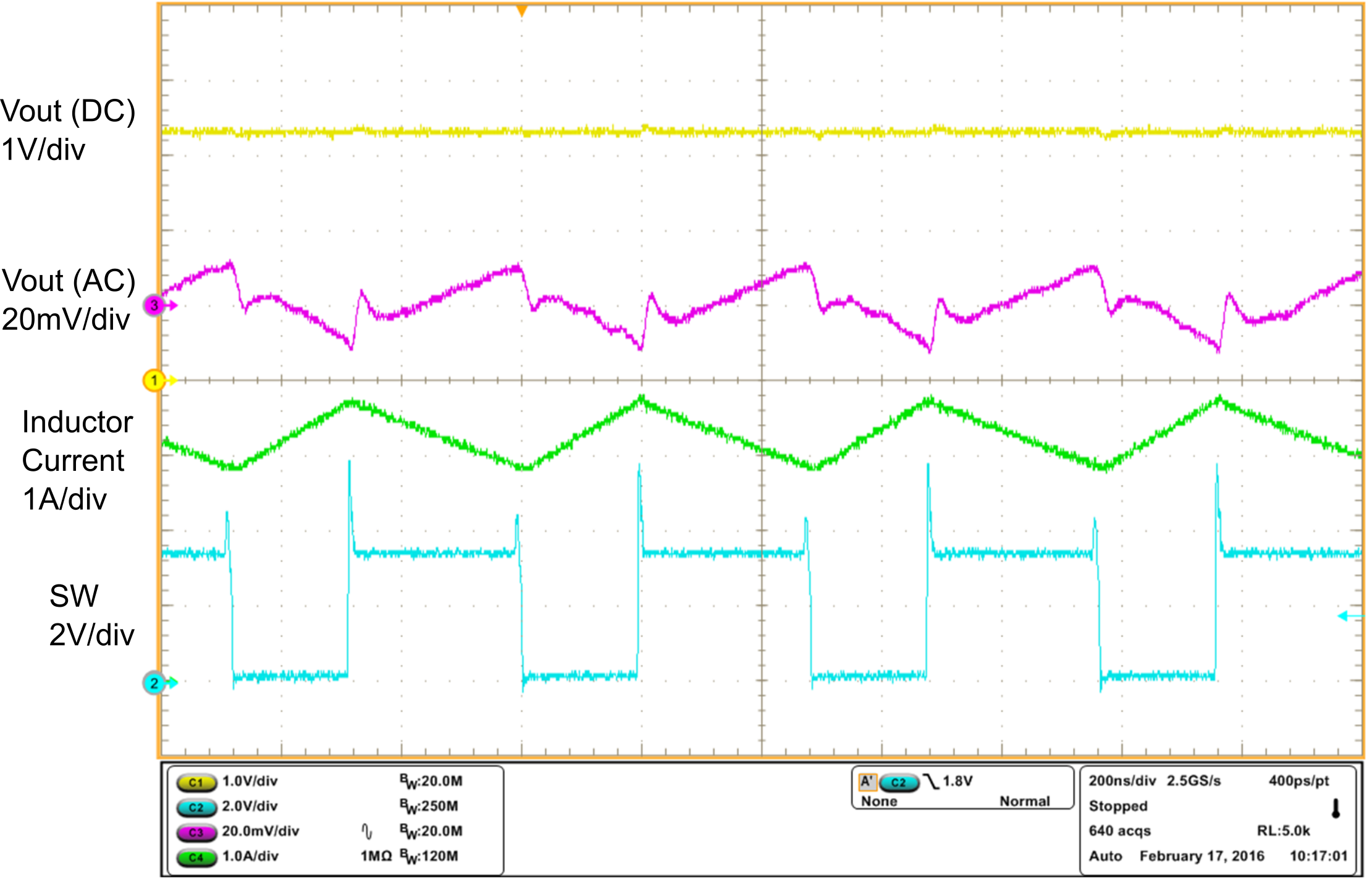The width and height of the screenshot is (1372, 878).
Task: Click the falling-edge trigger slope icon
Action: (931, 782)
